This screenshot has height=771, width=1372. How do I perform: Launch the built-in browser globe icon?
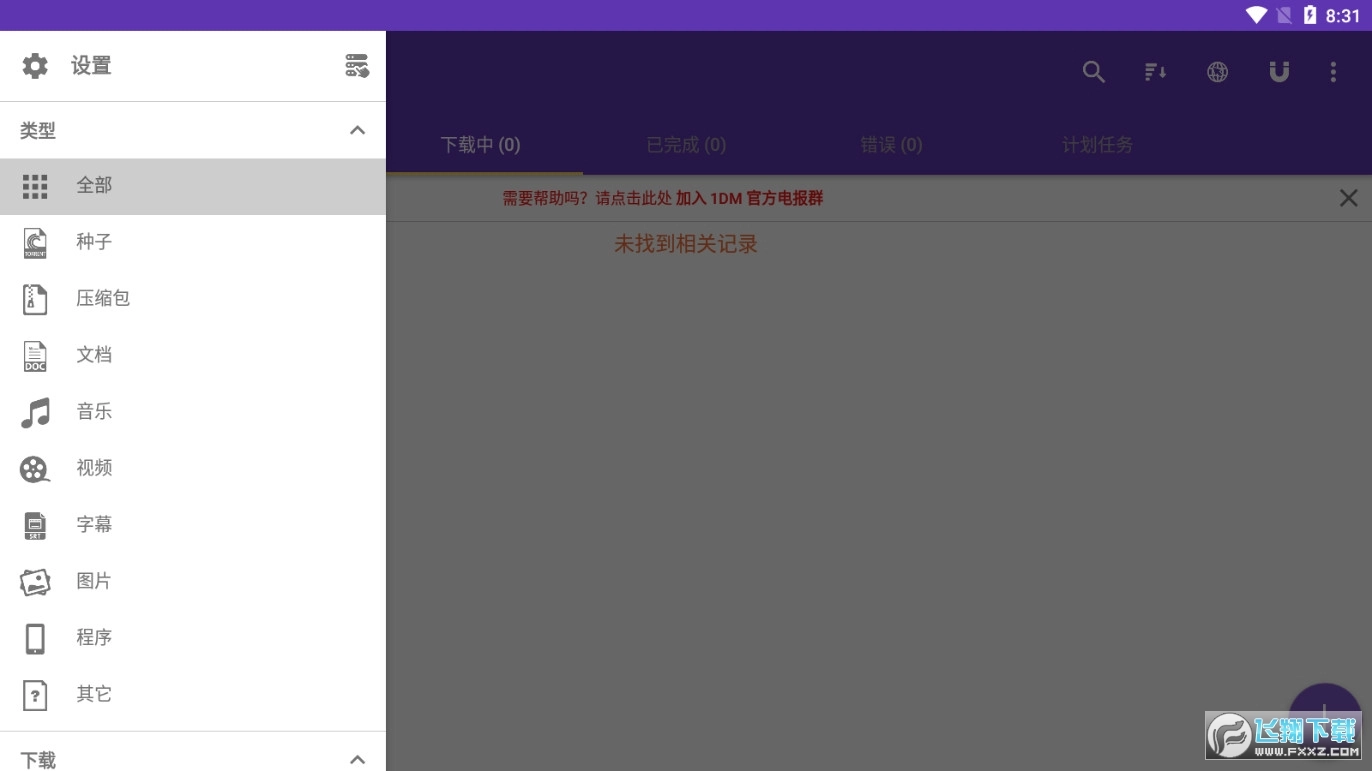click(x=1217, y=71)
